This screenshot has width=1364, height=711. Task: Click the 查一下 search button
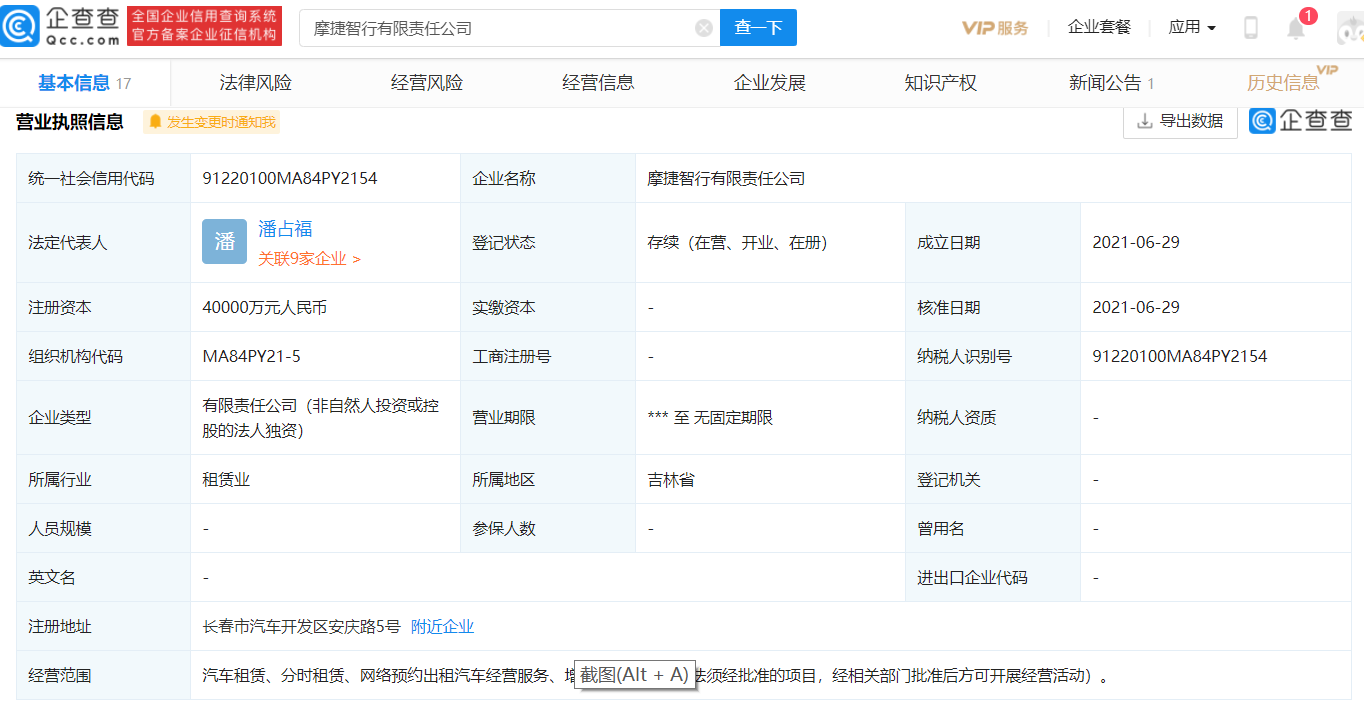pos(758,28)
